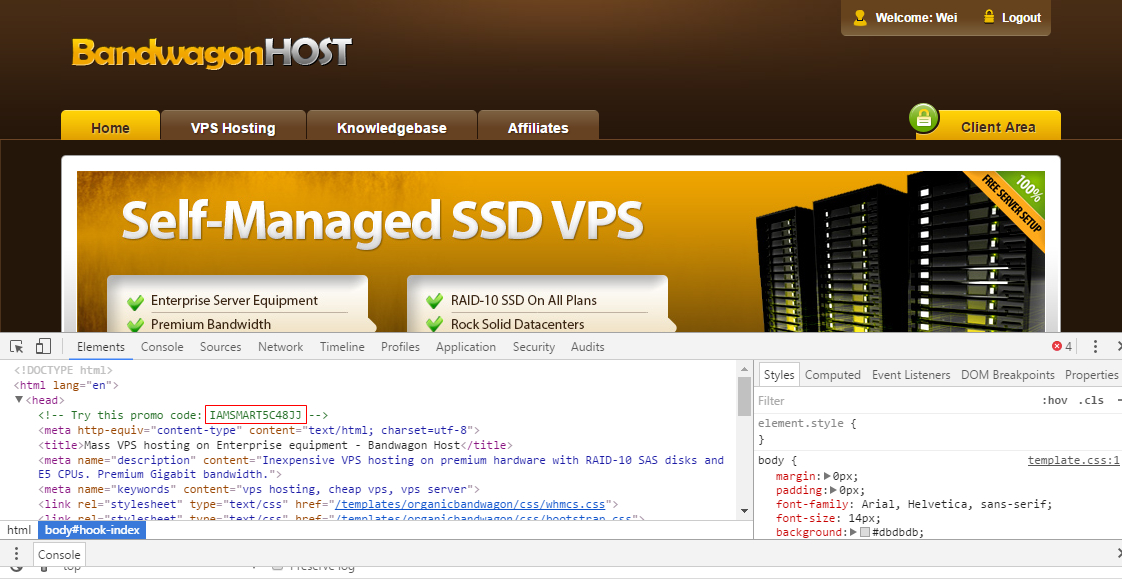Select the promo code IAMSMART5C48JJ text

[255, 415]
